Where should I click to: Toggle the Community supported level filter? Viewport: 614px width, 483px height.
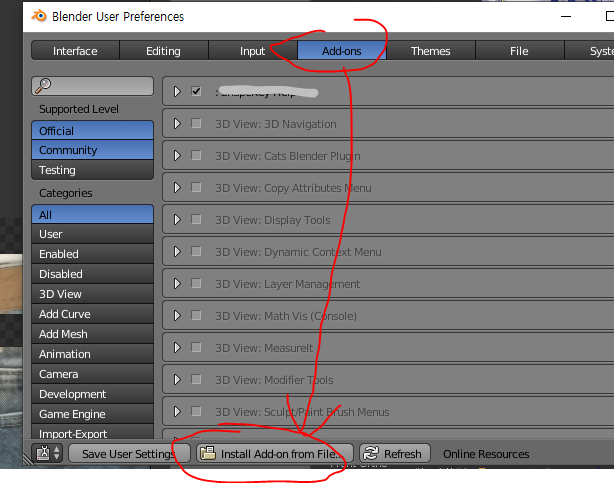point(92,150)
